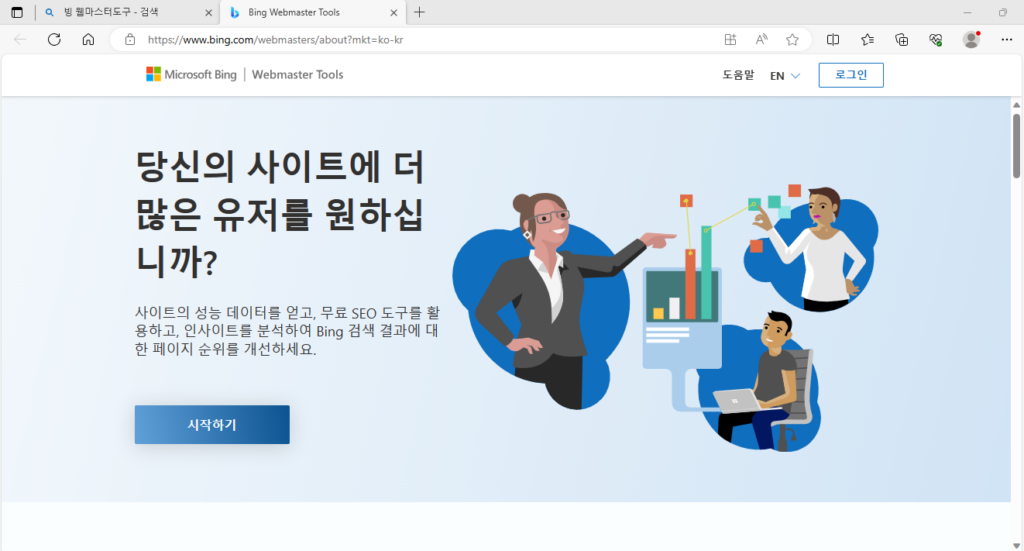Screen dimensions: 1024x551
Task: Close the 빙 웹마스터도구 - 검색 tab
Action: point(208,12)
